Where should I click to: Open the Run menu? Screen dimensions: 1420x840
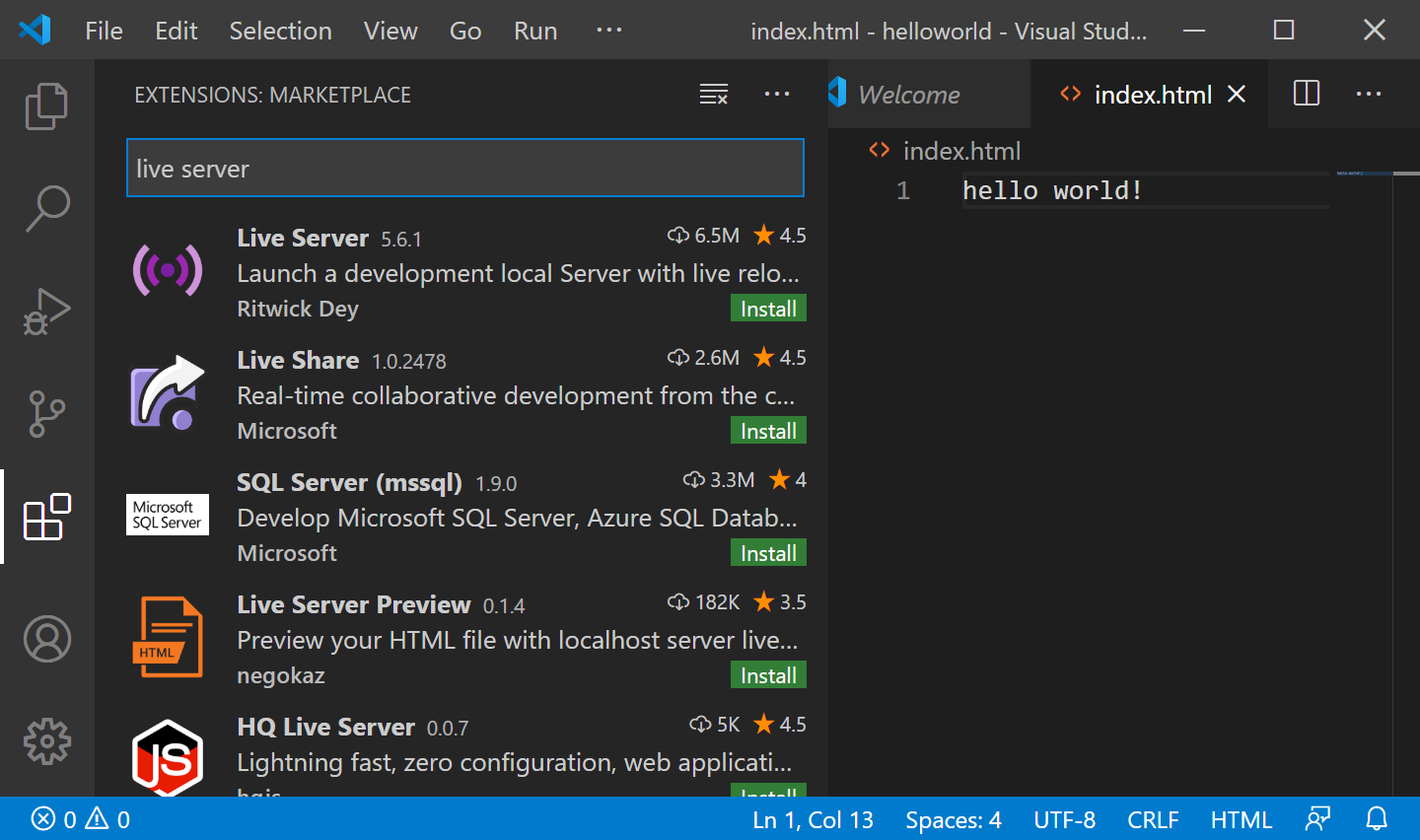point(534,31)
